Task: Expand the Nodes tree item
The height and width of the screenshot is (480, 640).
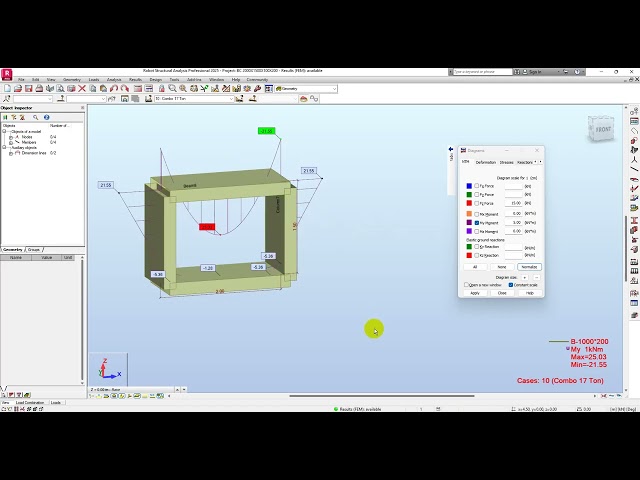Action: pyautogui.click(x=11, y=137)
